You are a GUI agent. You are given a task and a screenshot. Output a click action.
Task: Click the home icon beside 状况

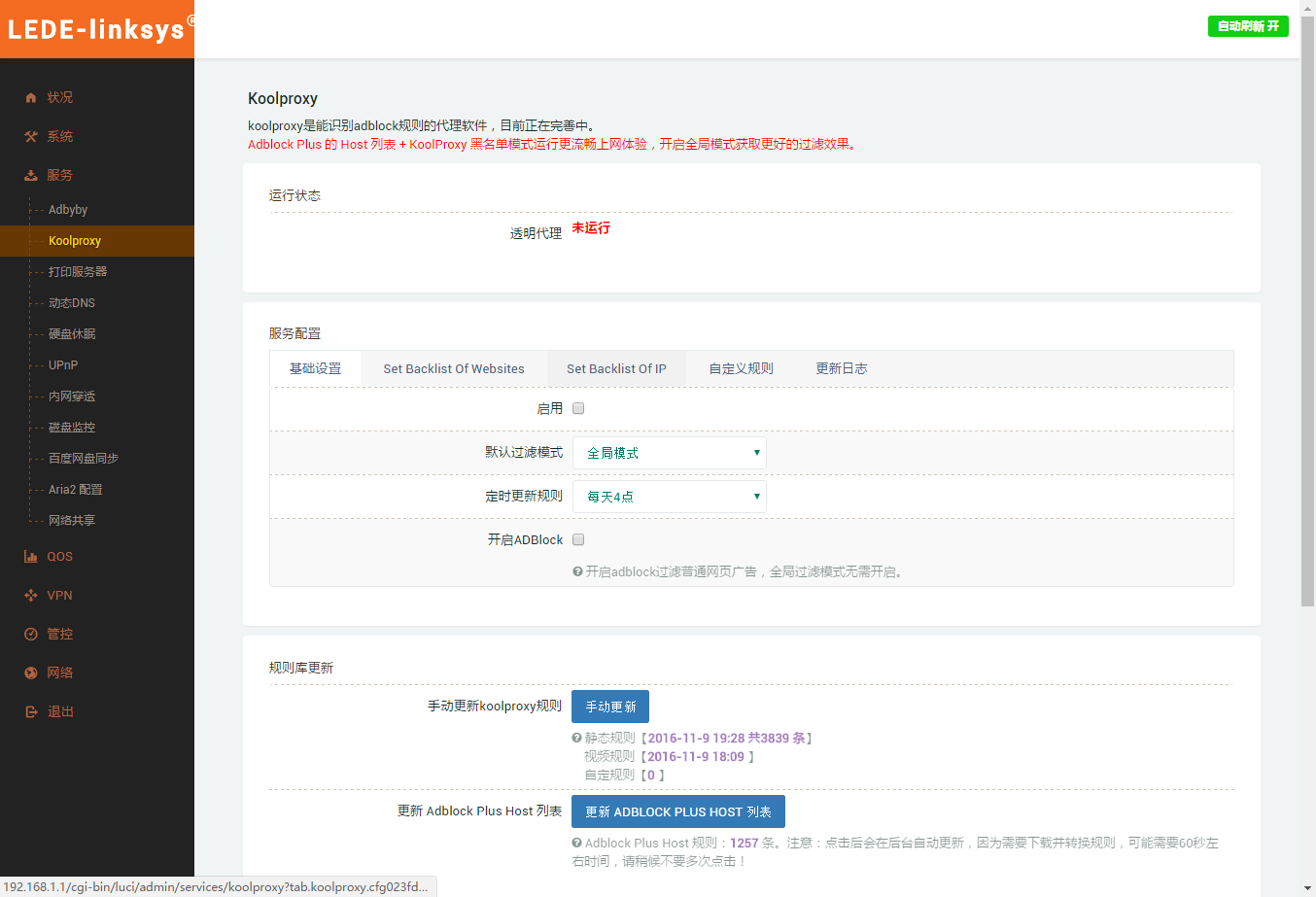point(31,97)
